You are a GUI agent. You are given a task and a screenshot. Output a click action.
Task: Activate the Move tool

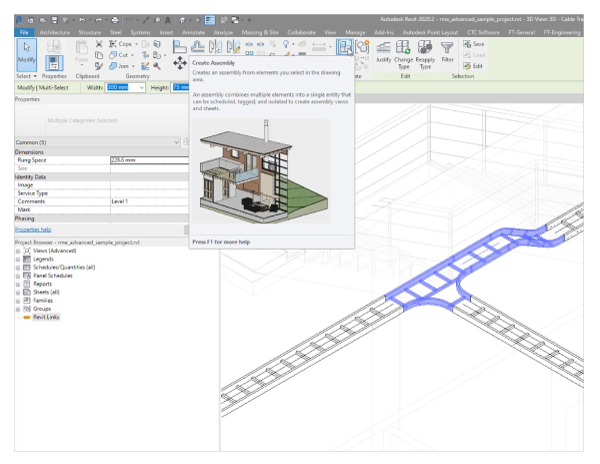pyautogui.click(x=180, y=62)
